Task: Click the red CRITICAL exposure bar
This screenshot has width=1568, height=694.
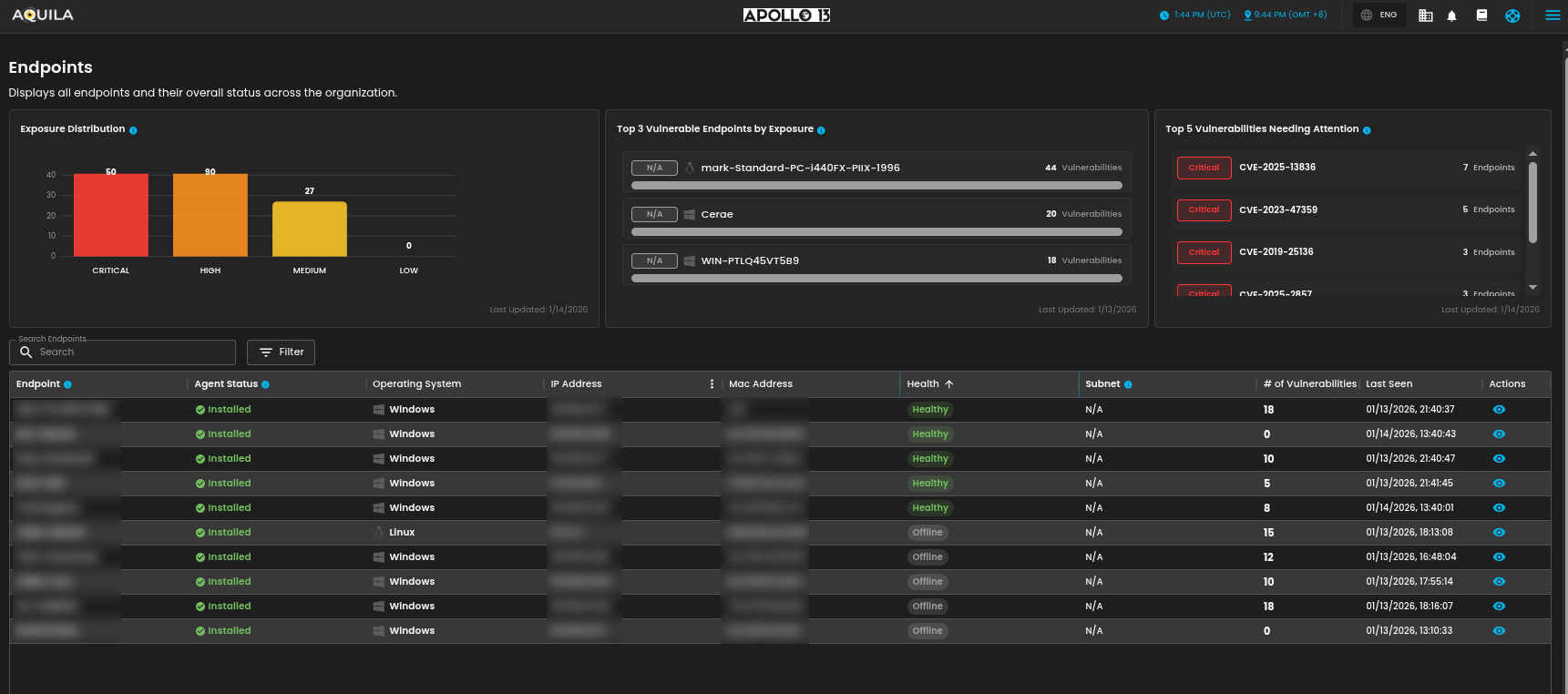Action: 110,215
